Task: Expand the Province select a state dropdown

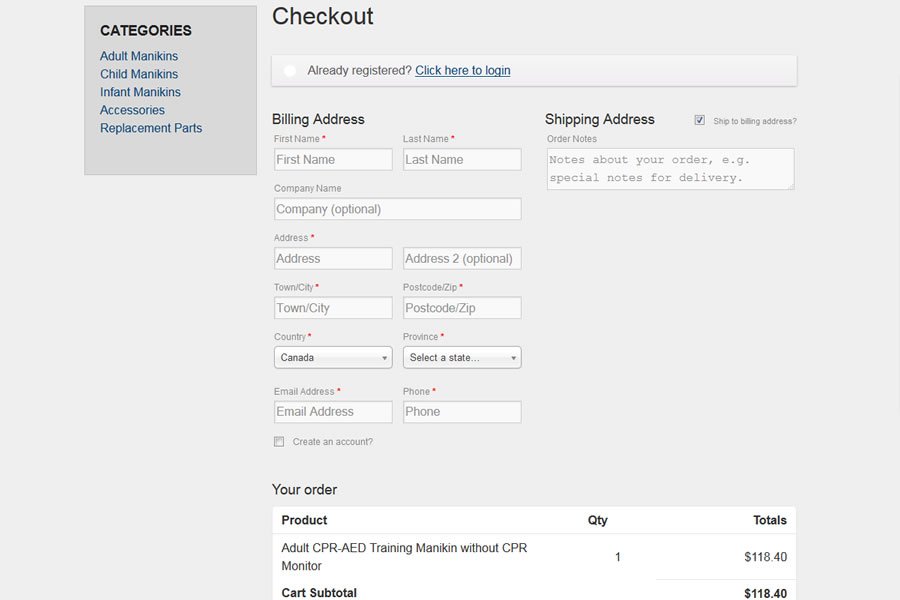Action: (x=462, y=358)
